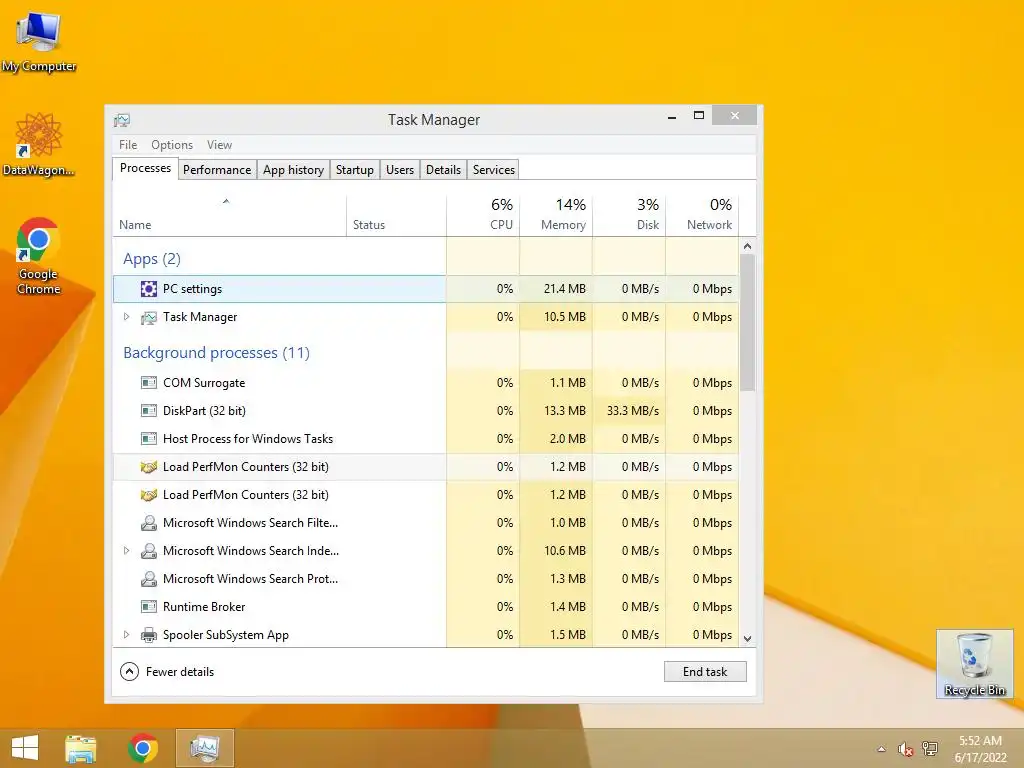Viewport: 1024px width, 768px height.
Task: Show hidden tray icons arrow
Action: coord(881,749)
